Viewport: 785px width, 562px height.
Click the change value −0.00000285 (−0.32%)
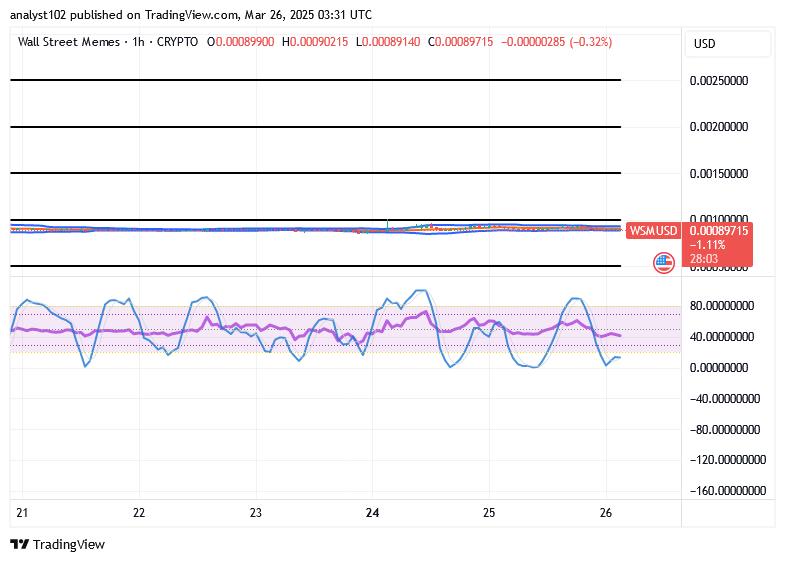(x=556, y=42)
